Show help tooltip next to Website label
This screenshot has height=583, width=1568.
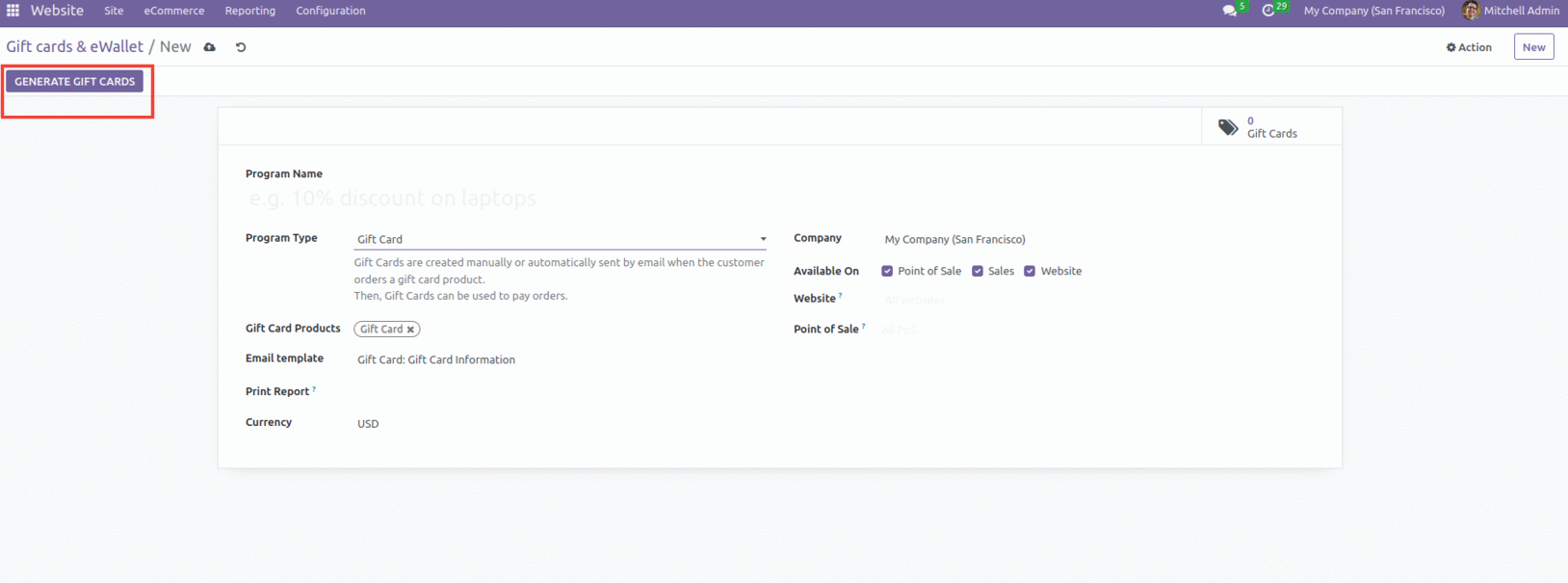840,296
